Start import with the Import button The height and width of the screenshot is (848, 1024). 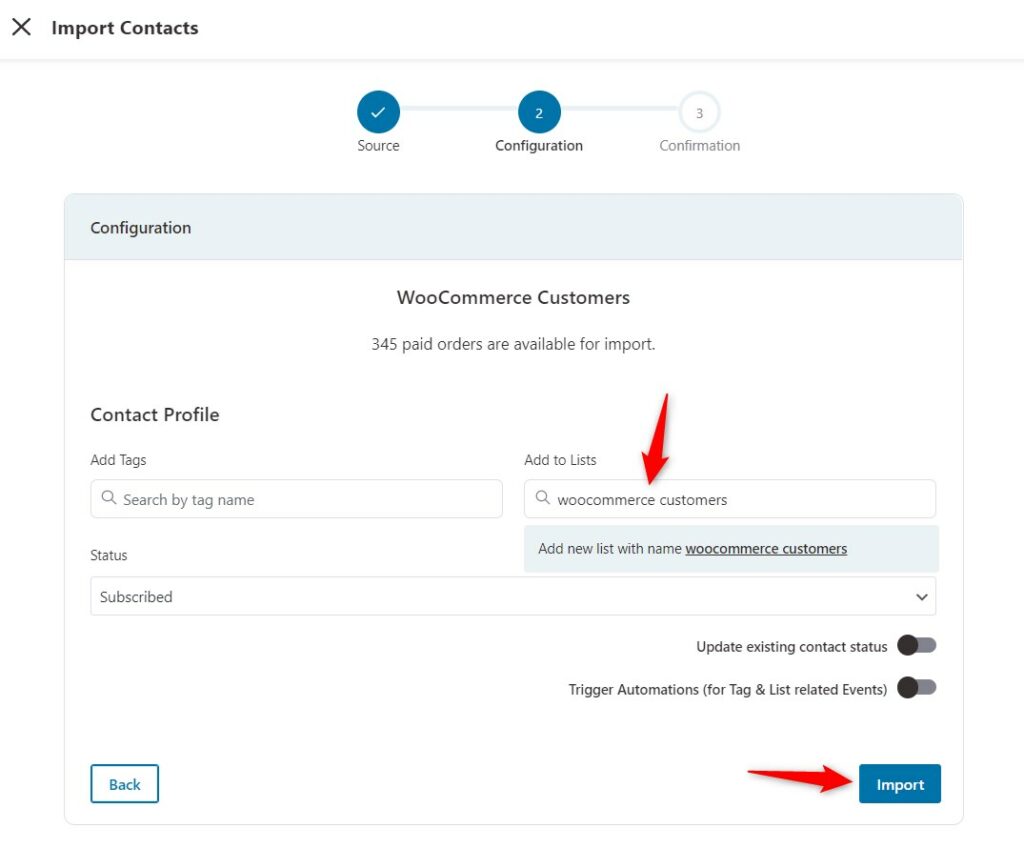click(899, 784)
